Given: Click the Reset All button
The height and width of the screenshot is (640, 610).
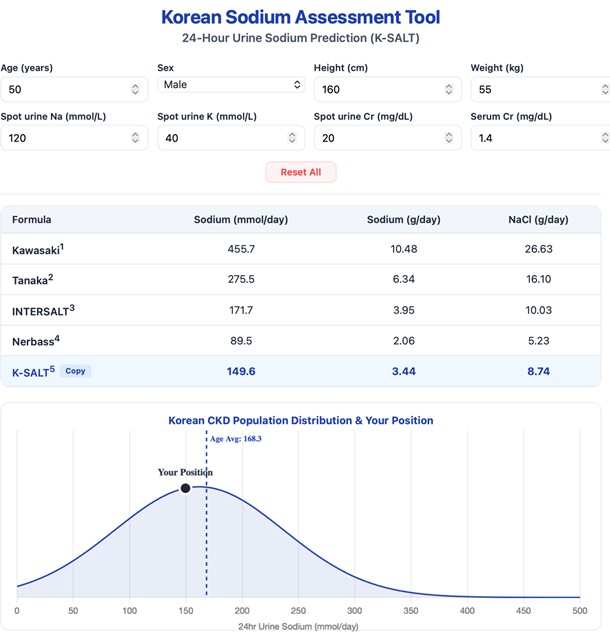Looking at the screenshot, I should click(x=301, y=172).
